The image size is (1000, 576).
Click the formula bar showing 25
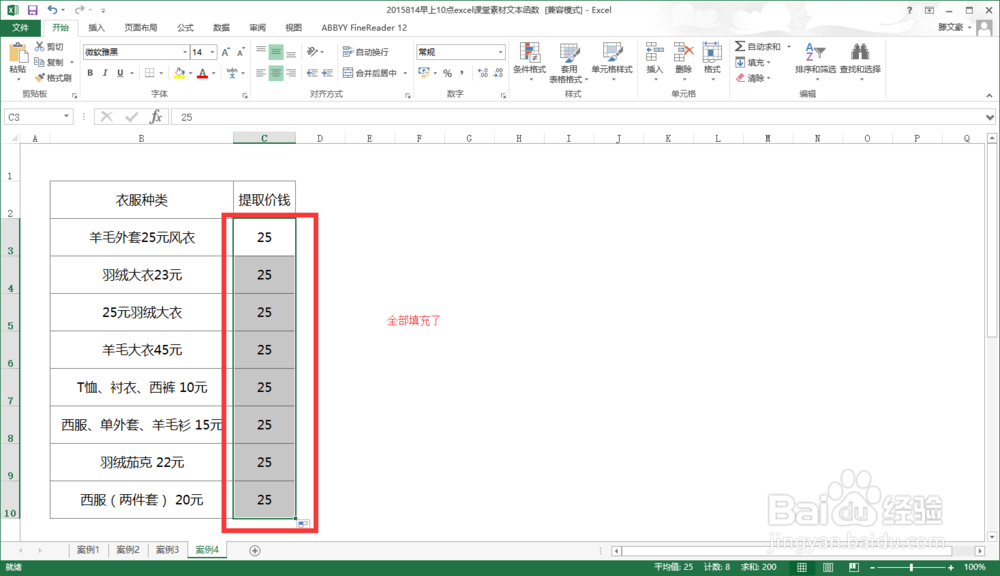(x=577, y=117)
